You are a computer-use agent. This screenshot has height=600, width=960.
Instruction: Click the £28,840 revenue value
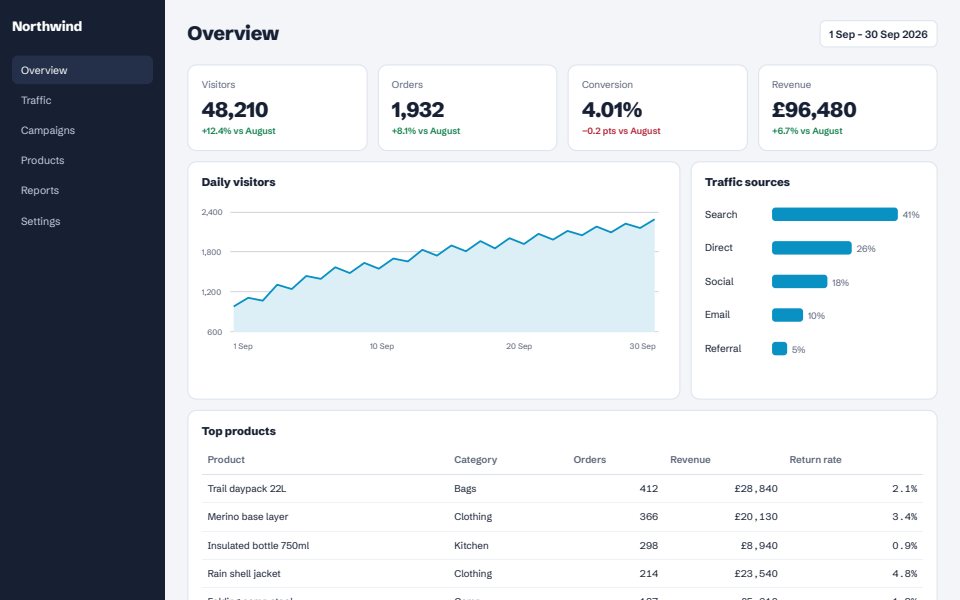[756, 489]
